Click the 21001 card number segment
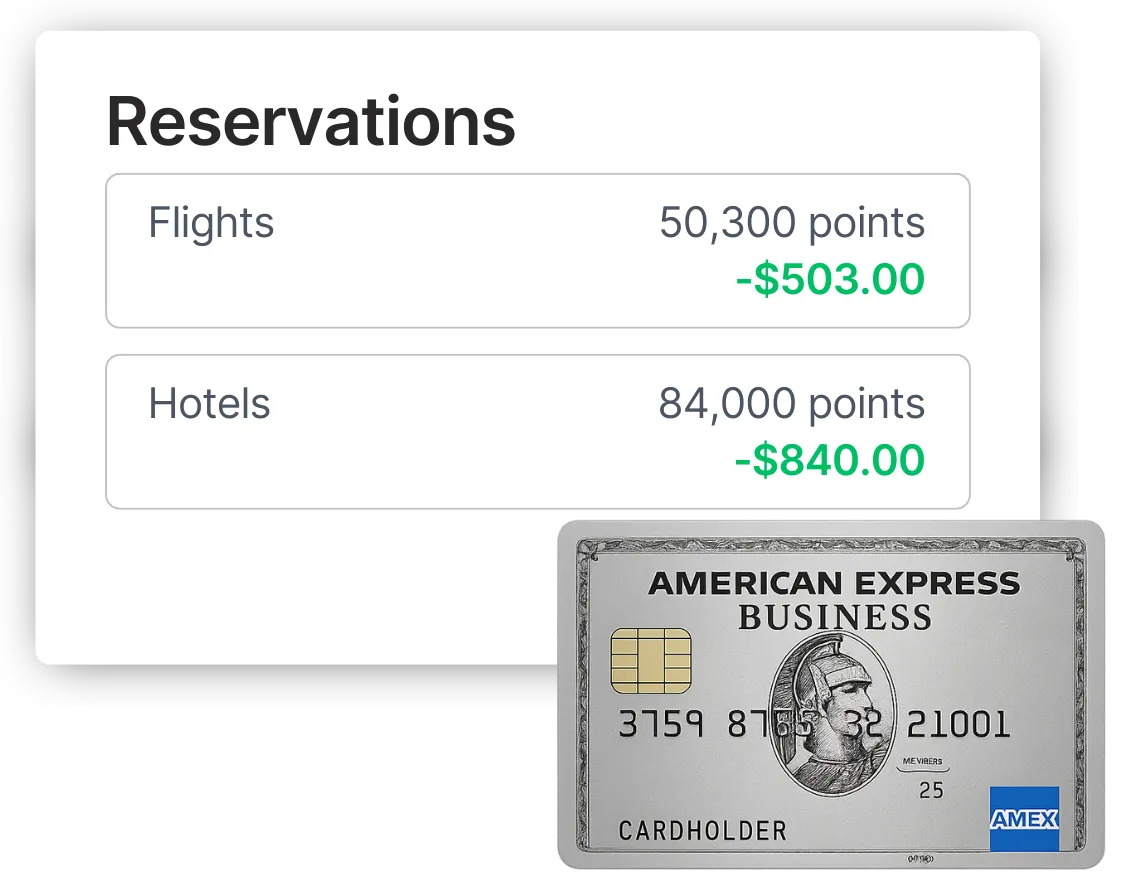This screenshot has width=1136, height=891. pyautogui.click(x=958, y=724)
